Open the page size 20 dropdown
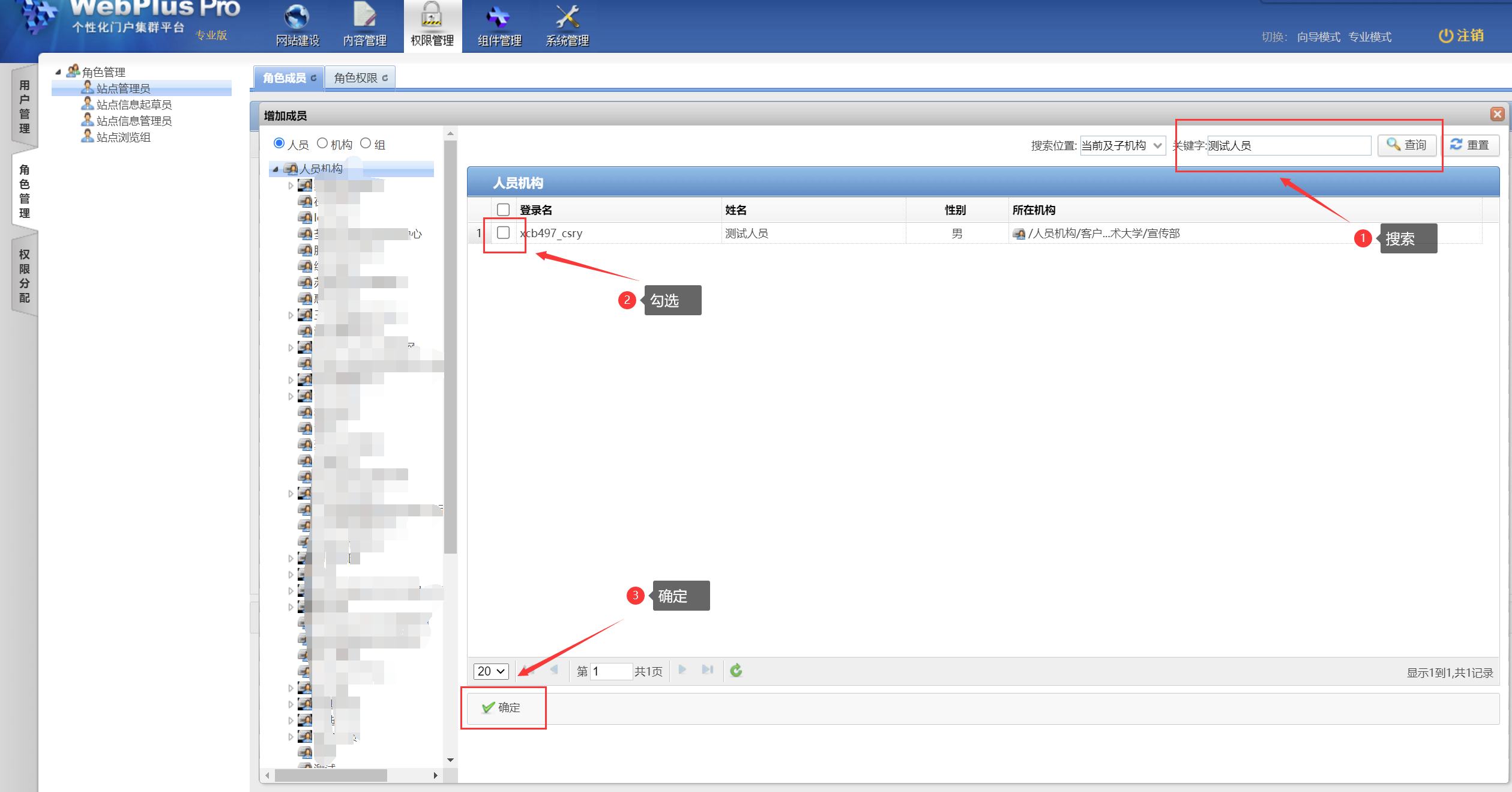Viewport: 1512px width, 792px height. tap(490, 671)
